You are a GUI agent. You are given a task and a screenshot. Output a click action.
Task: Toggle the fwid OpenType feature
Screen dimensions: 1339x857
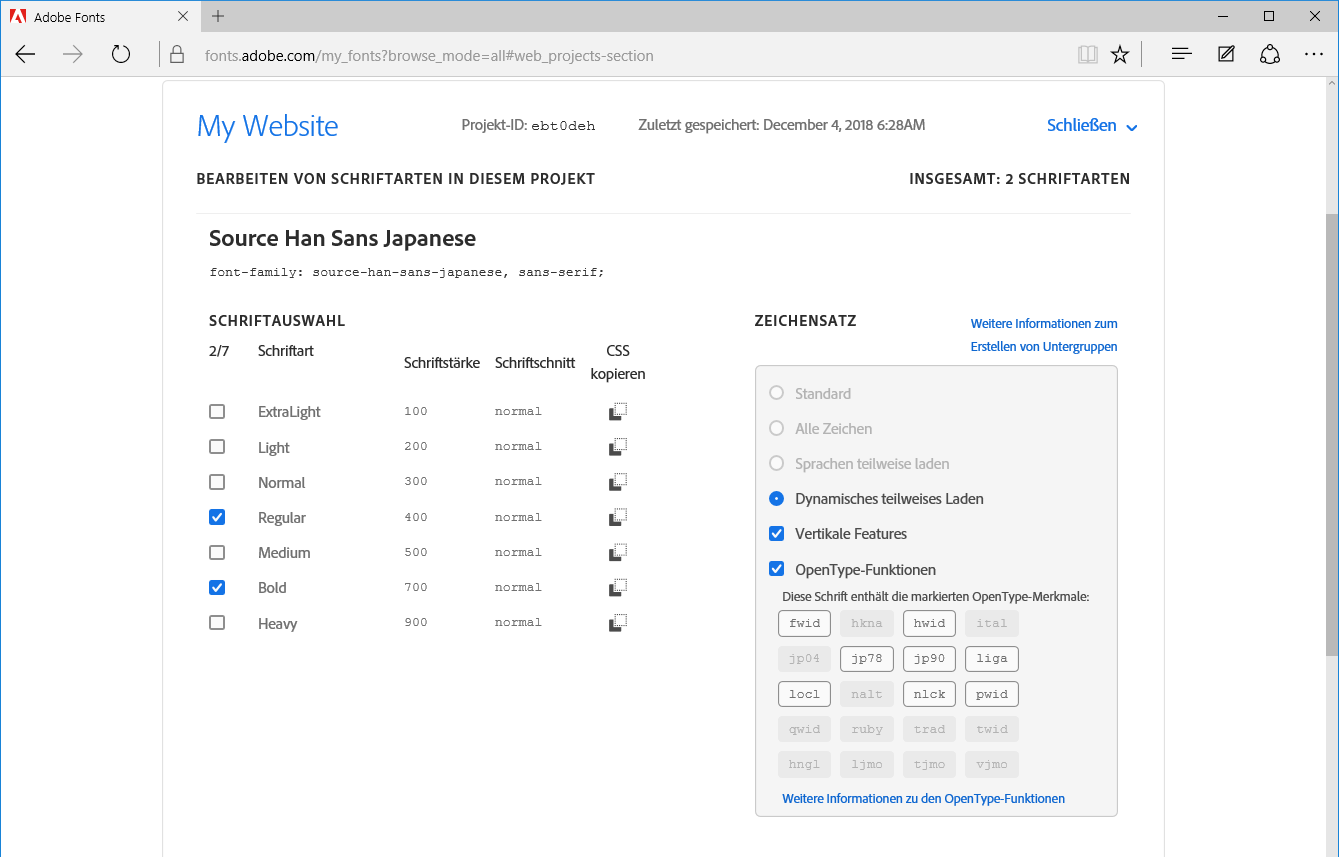tap(805, 623)
